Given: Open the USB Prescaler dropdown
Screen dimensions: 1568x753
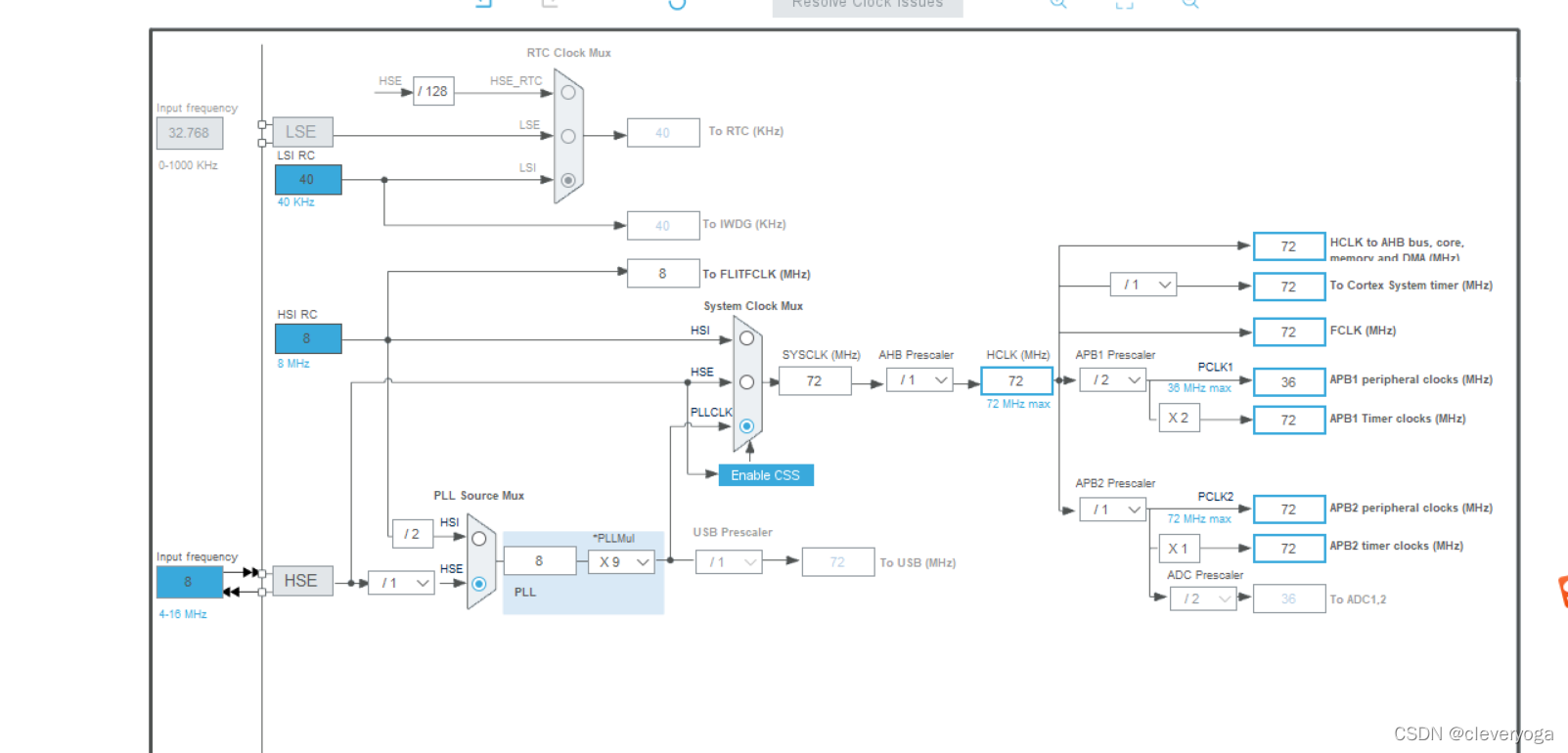Looking at the screenshot, I should coord(729,562).
